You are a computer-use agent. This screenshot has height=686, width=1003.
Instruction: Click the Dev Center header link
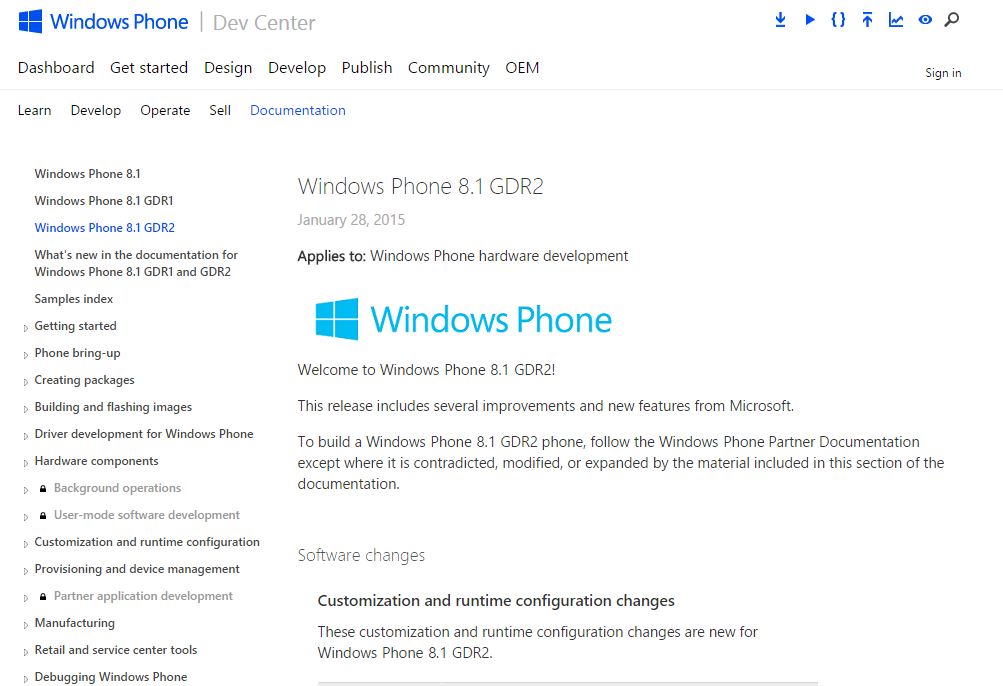(x=264, y=23)
